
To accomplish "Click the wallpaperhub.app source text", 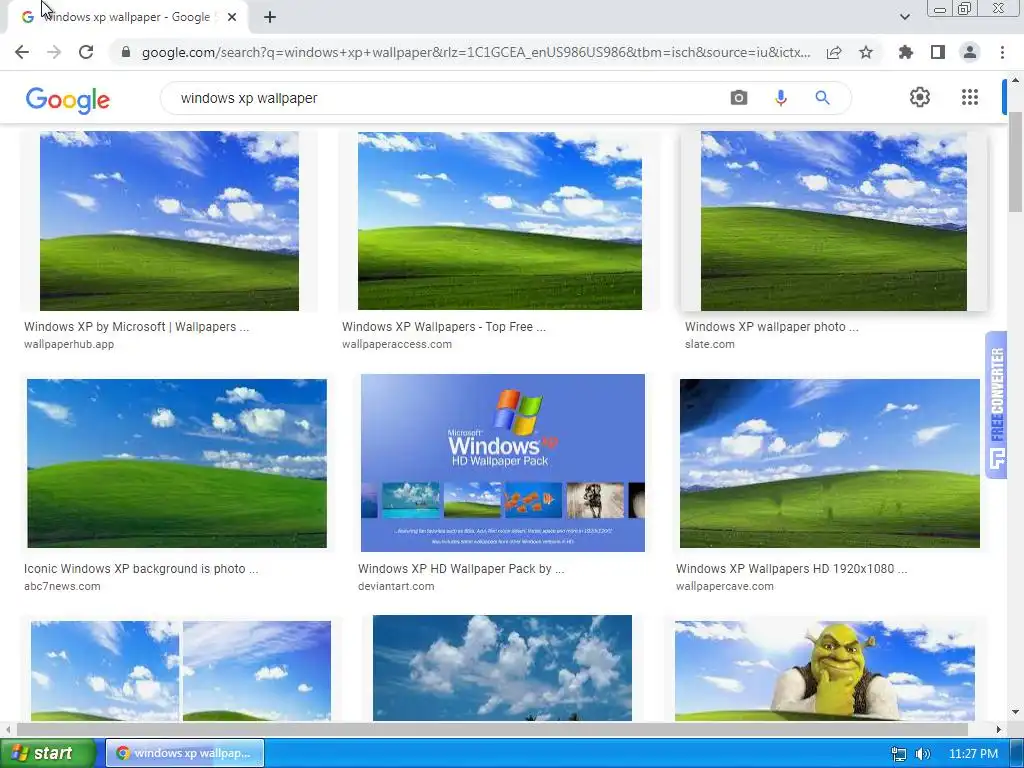I will [69, 344].
